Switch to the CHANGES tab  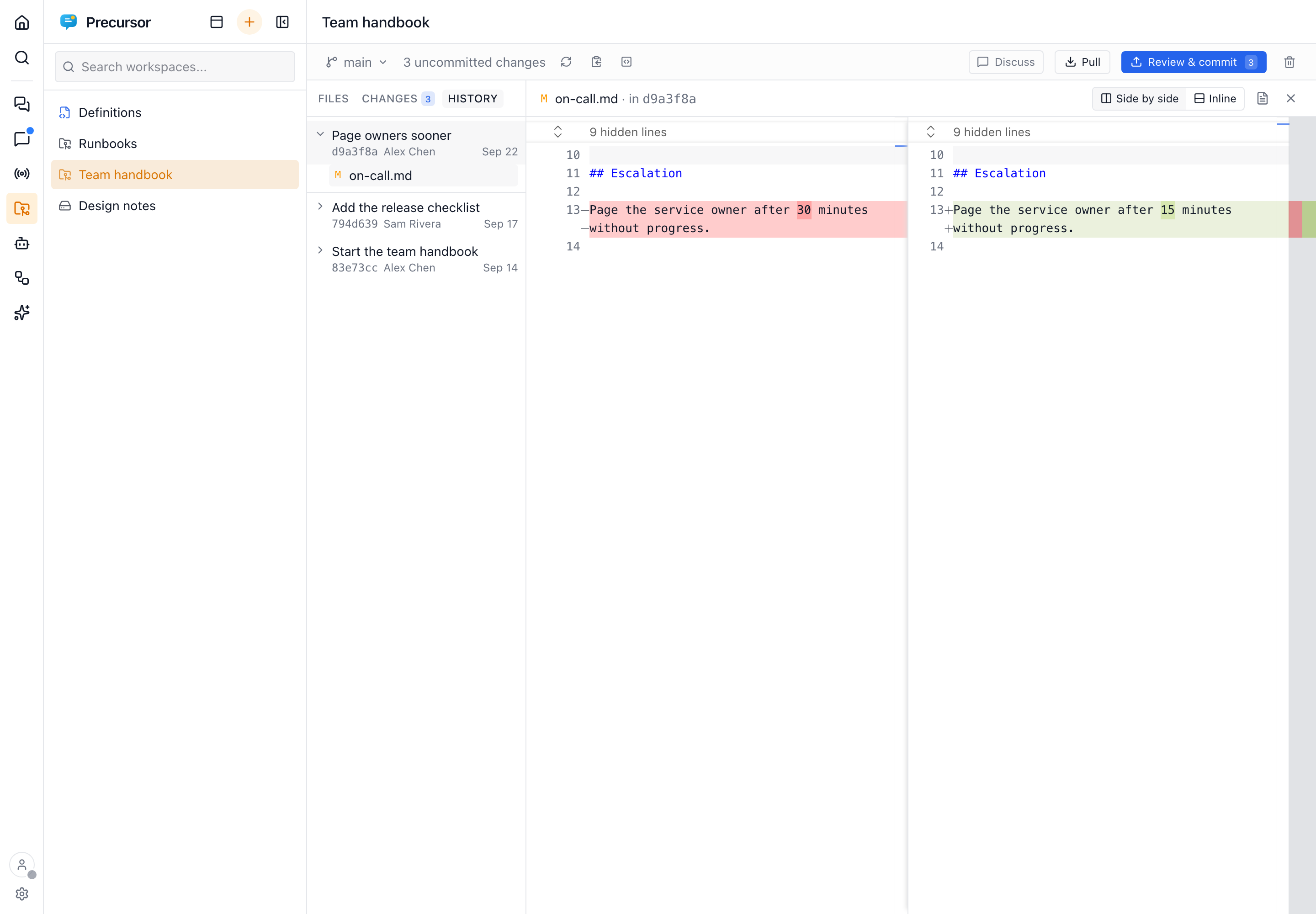pyautogui.click(x=398, y=99)
